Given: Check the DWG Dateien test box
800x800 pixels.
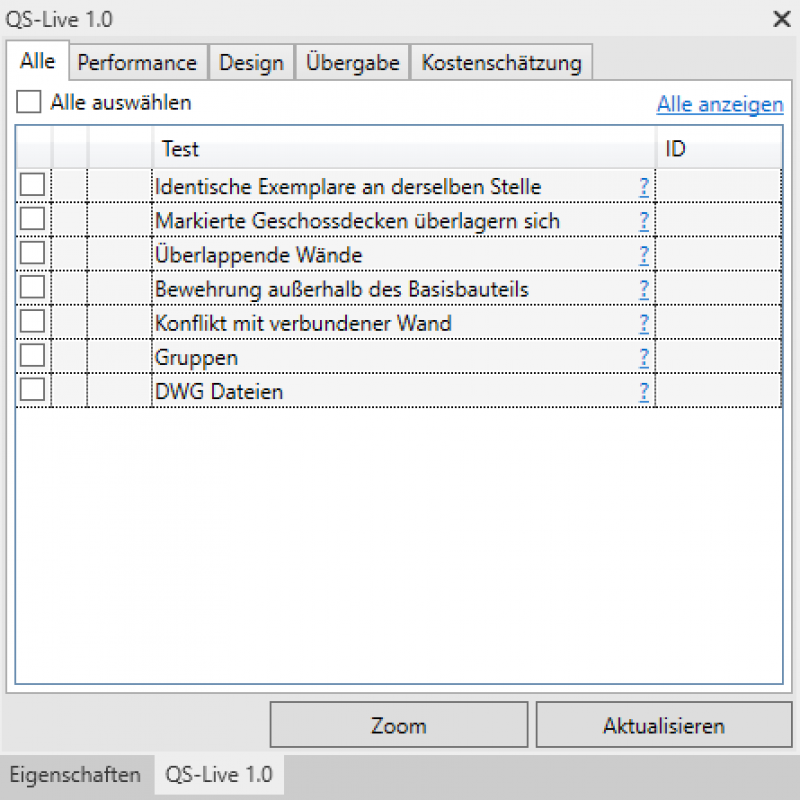Looking at the screenshot, I should click(x=33, y=390).
